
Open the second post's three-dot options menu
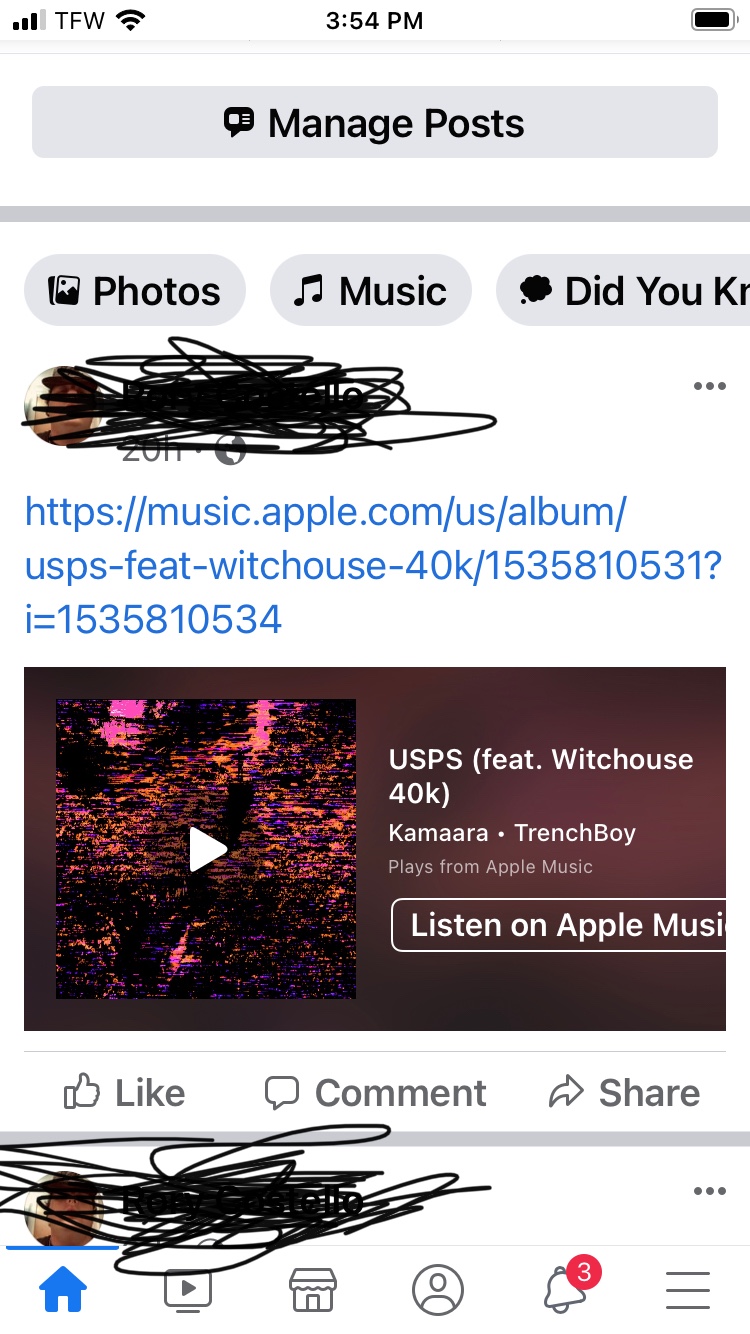tap(709, 1191)
